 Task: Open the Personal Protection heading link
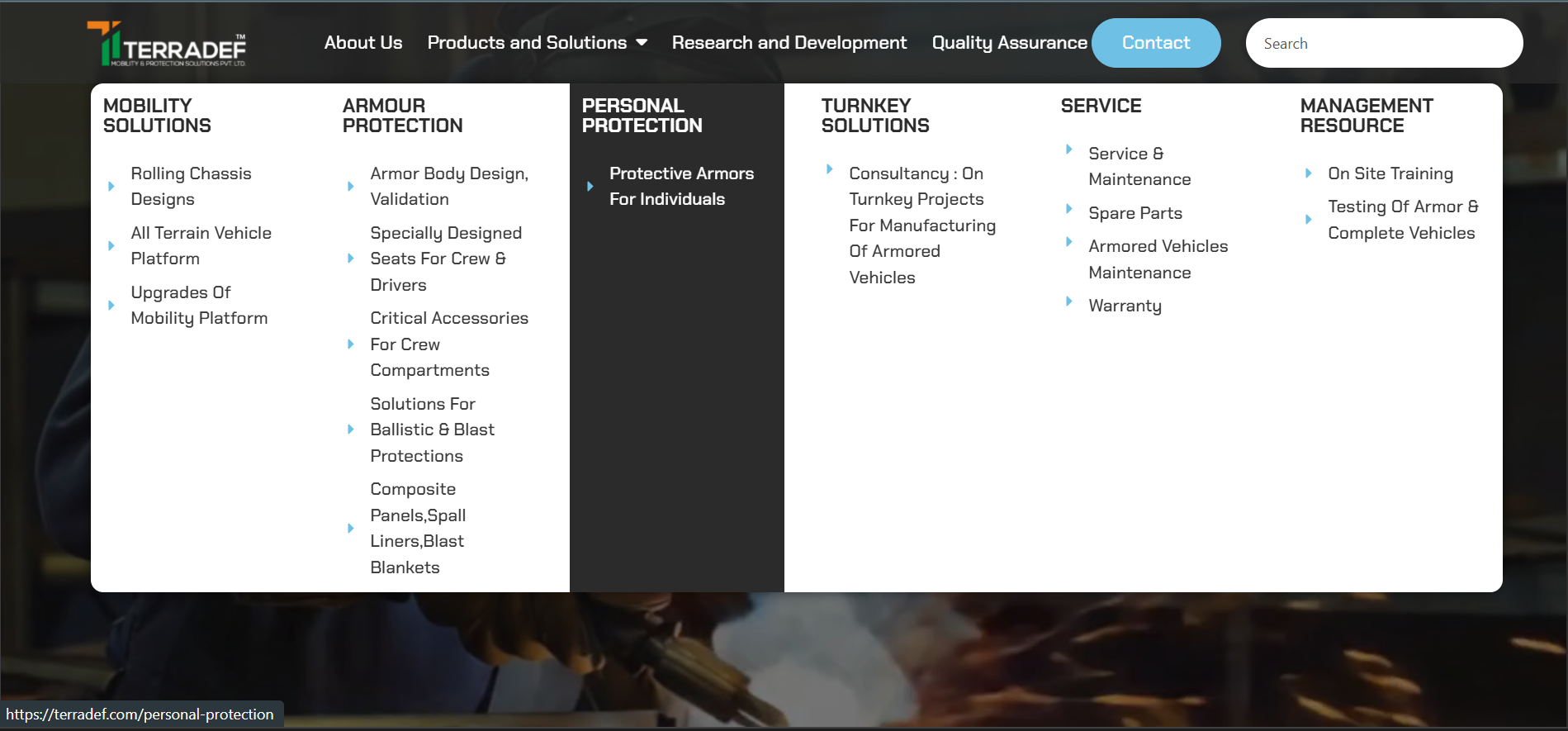pos(642,116)
